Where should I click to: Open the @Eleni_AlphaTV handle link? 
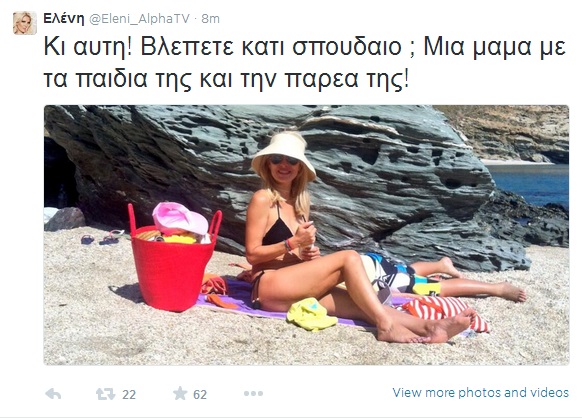tap(140, 19)
